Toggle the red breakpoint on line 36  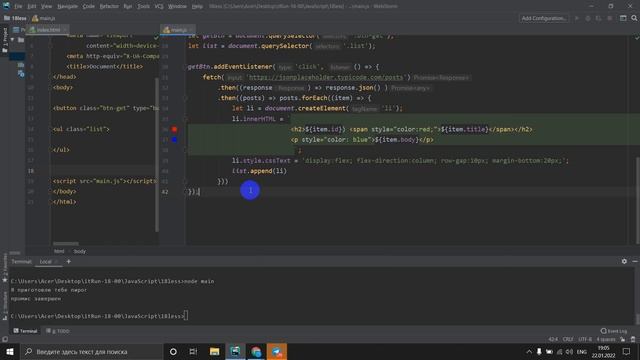click(x=174, y=129)
